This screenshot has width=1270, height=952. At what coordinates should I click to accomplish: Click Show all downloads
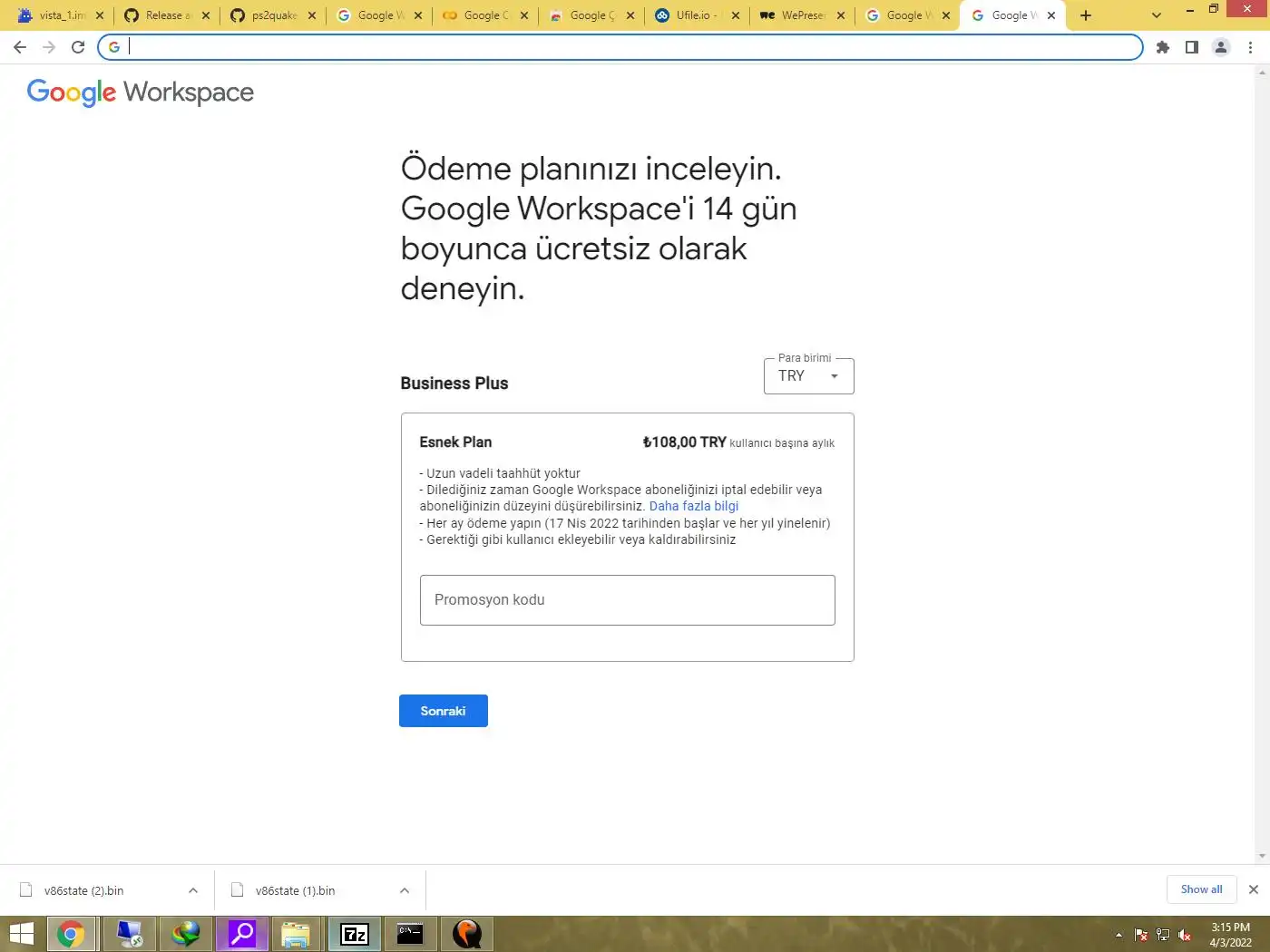coord(1201,889)
